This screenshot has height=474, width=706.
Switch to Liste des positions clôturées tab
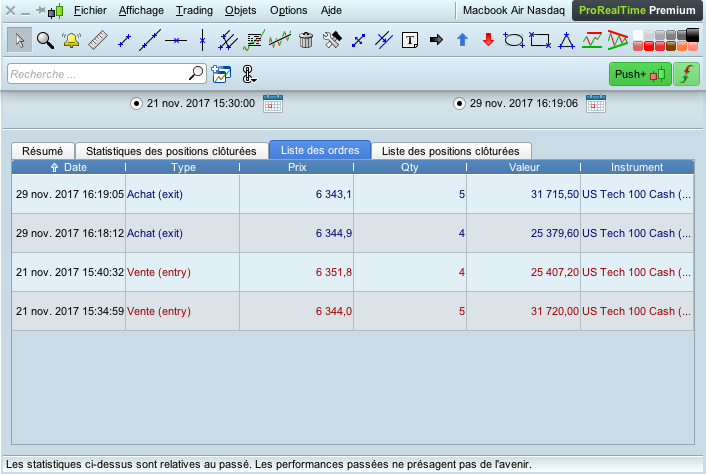(x=451, y=151)
